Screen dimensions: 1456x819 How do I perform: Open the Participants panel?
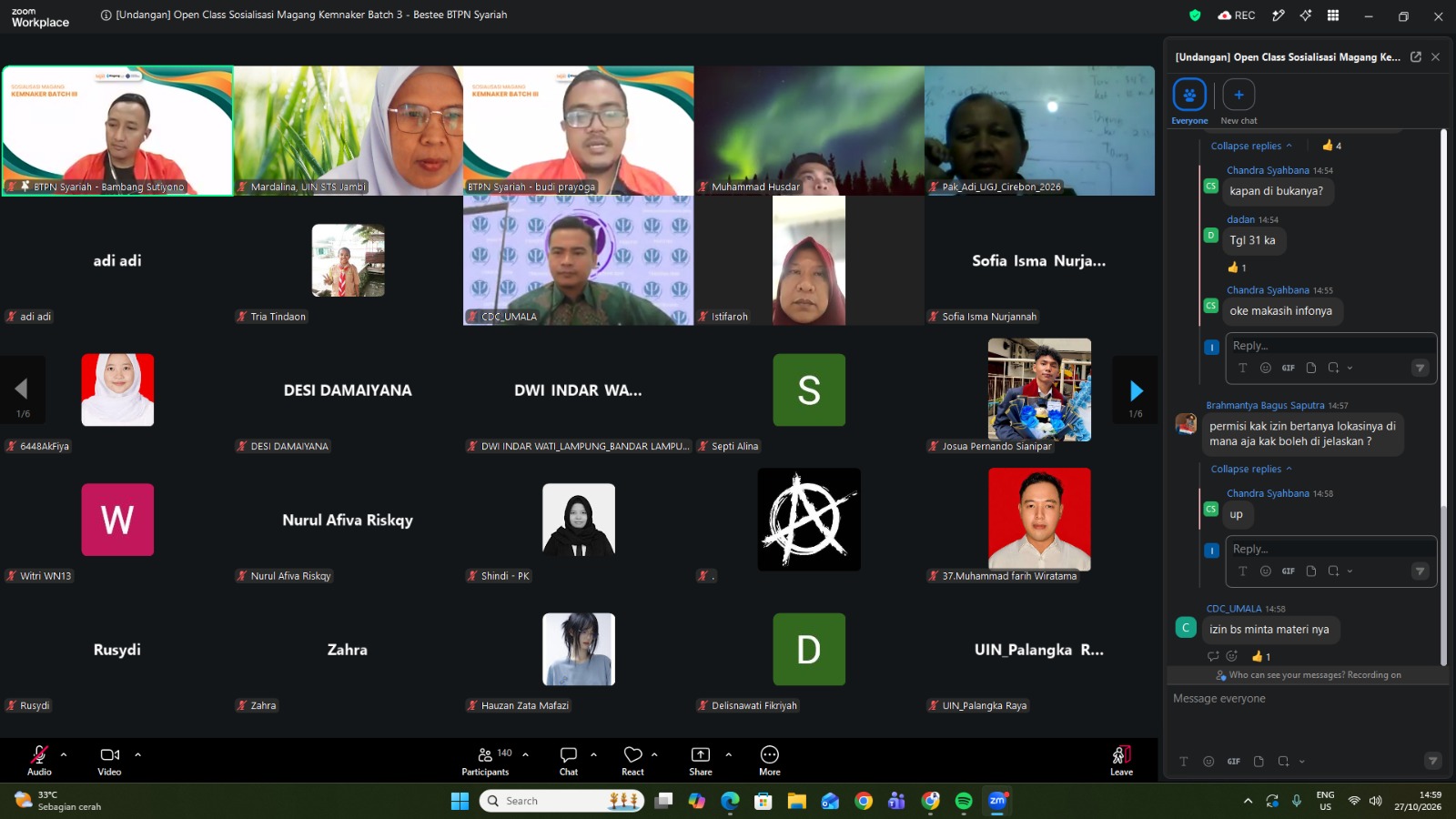(487, 761)
